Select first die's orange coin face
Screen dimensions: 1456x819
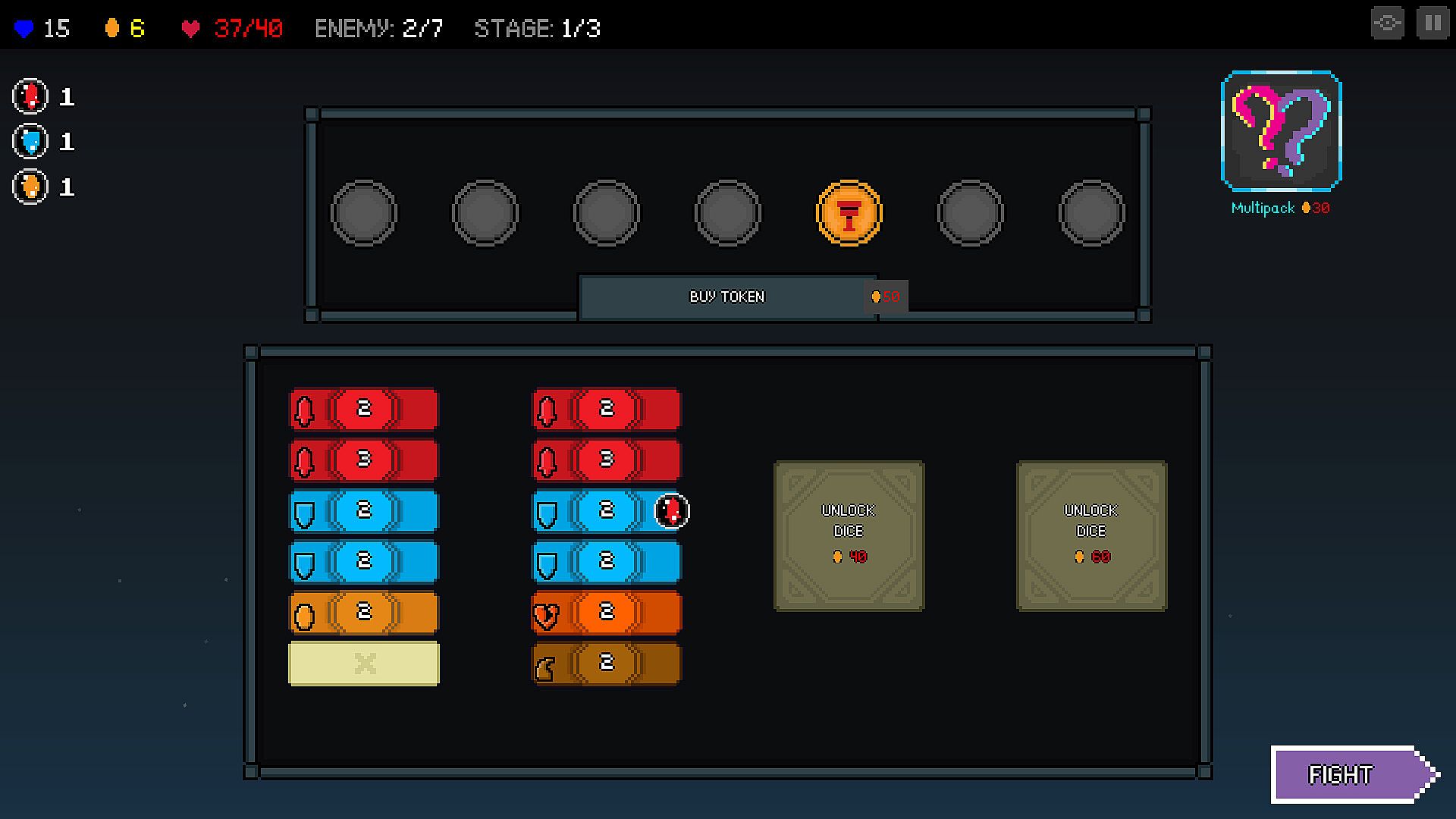tap(364, 613)
